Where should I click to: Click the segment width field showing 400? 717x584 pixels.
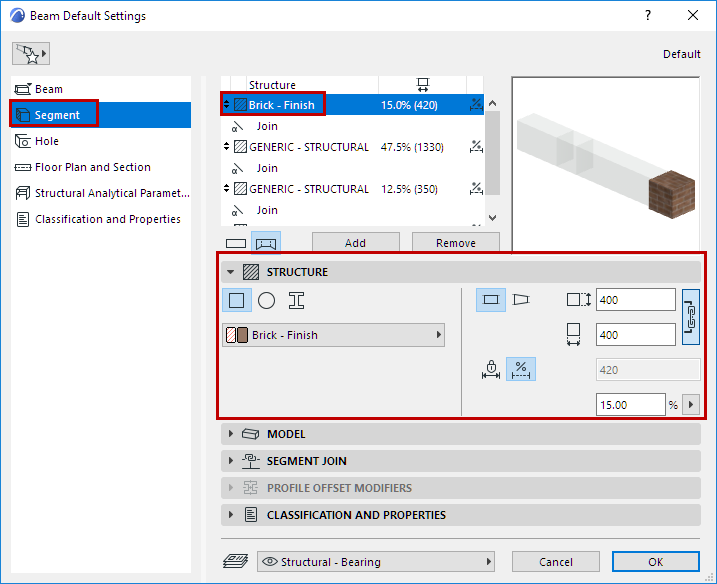pos(635,335)
